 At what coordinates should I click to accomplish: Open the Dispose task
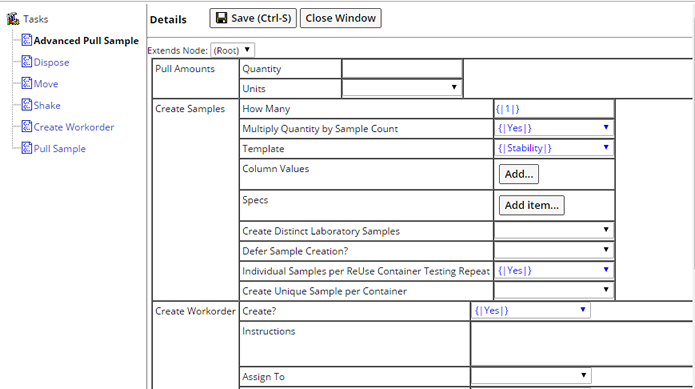click(x=51, y=62)
